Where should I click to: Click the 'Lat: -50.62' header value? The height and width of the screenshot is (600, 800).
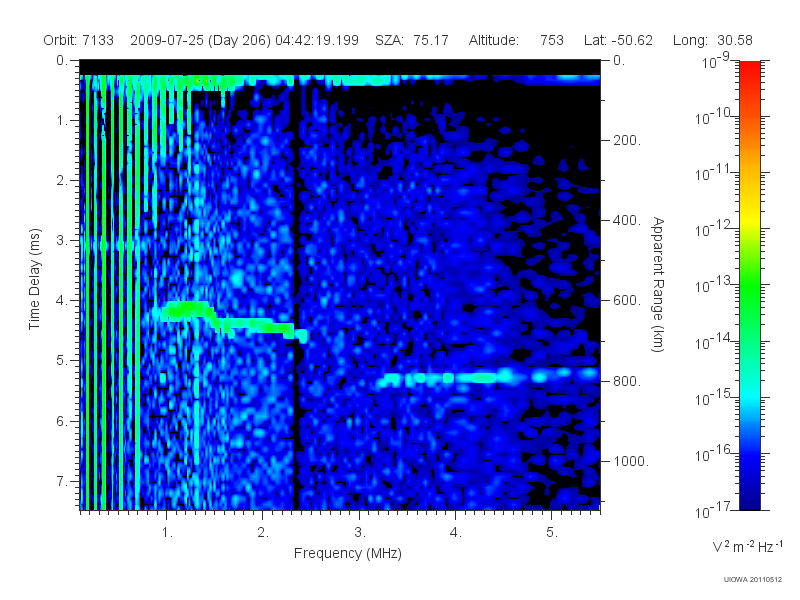(618, 40)
